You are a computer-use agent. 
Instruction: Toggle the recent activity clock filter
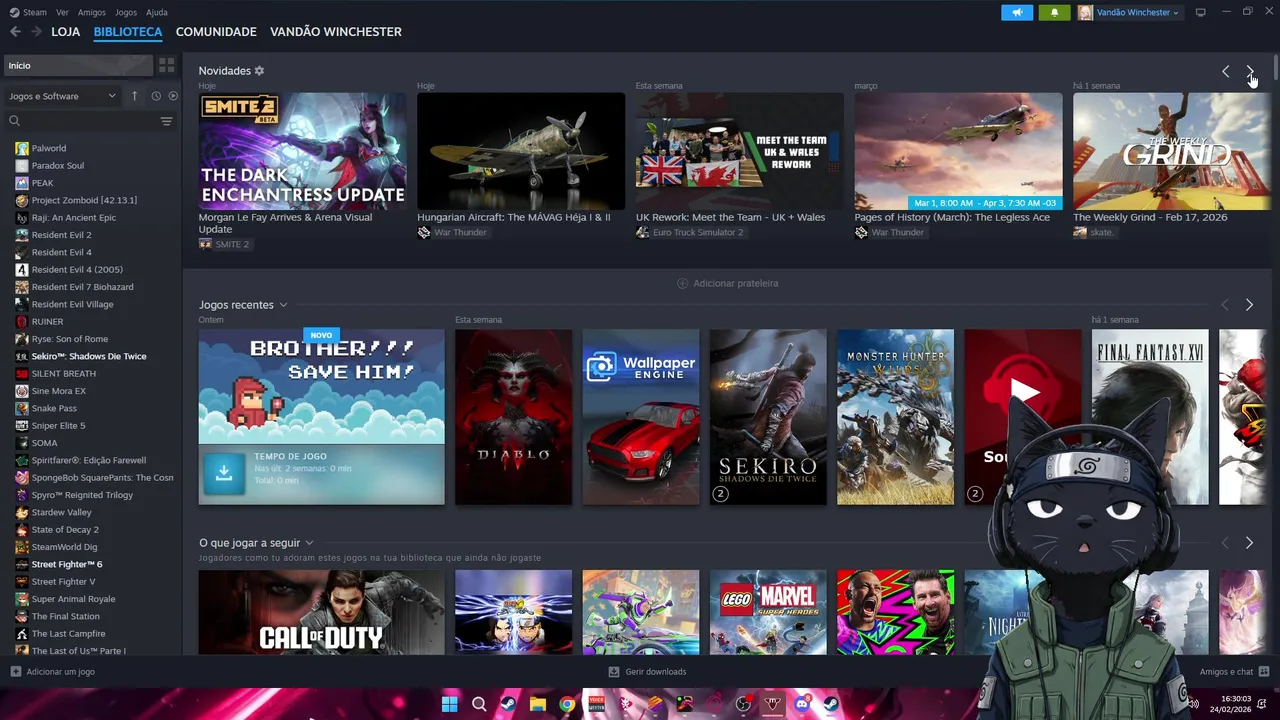tap(156, 96)
